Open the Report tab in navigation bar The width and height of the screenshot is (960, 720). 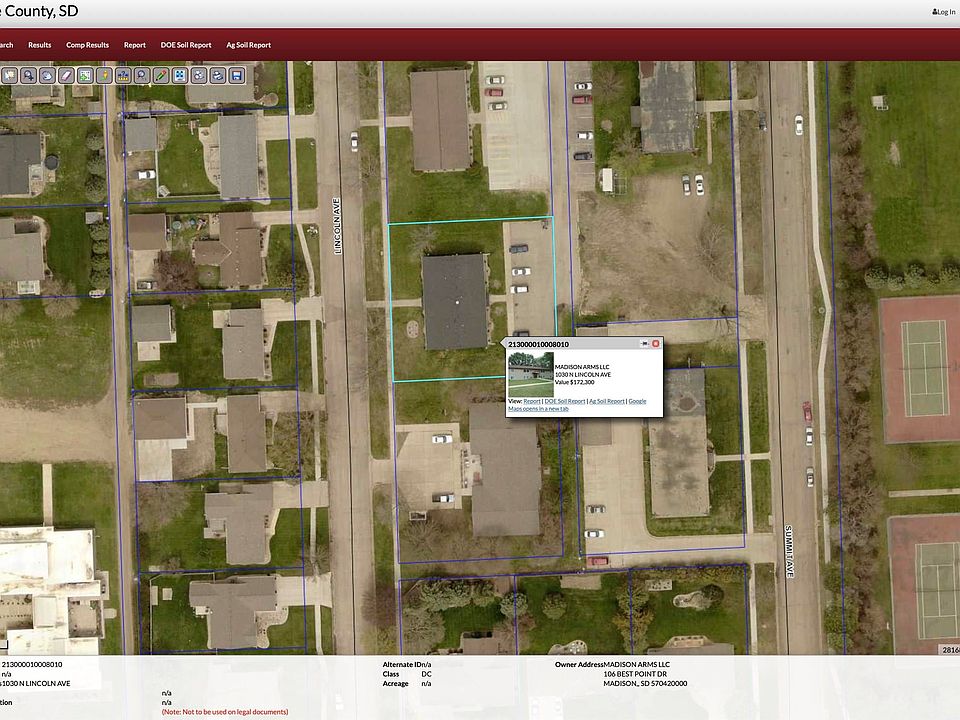tap(135, 45)
